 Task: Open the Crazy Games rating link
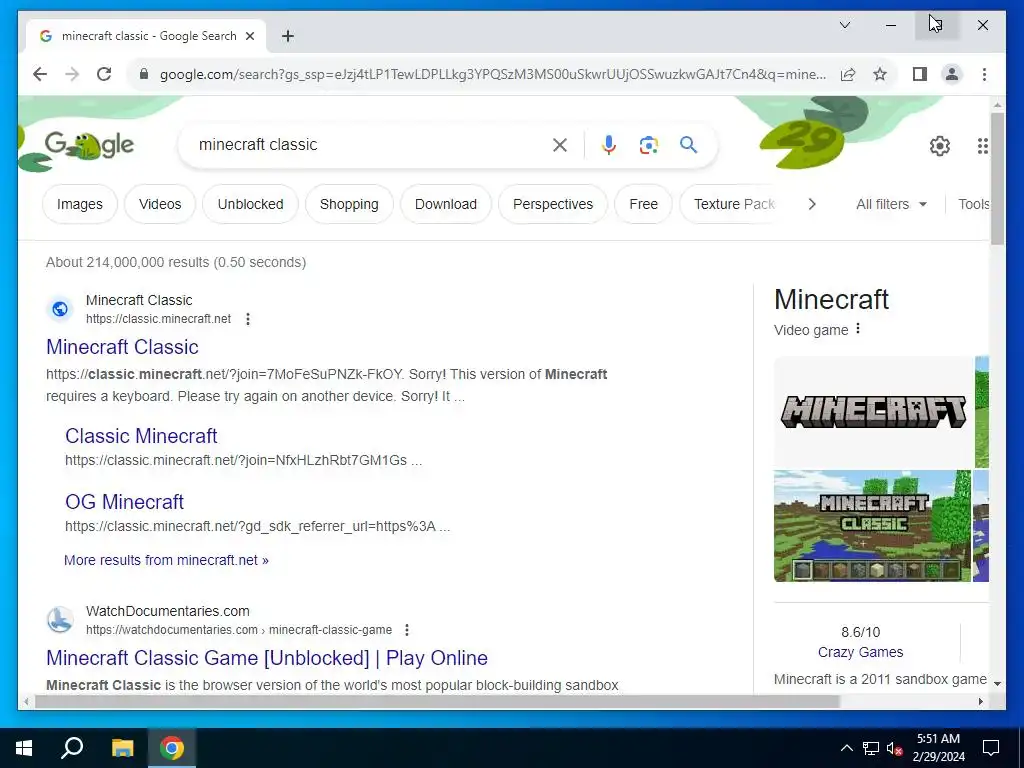[x=860, y=652]
